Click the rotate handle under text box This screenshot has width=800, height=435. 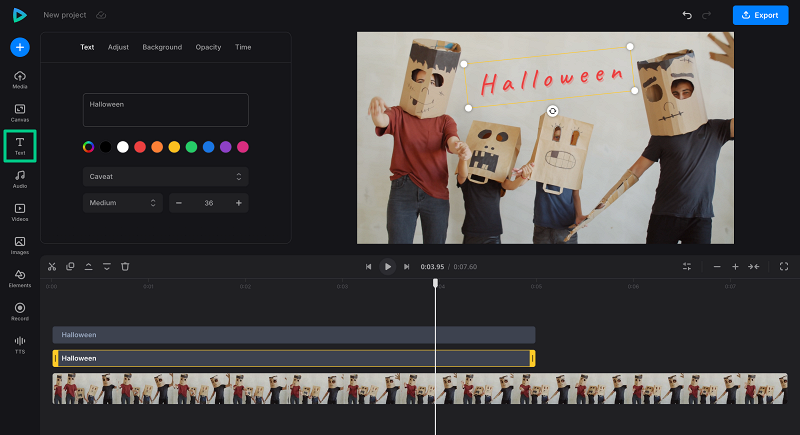pyautogui.click(x=552, y=111)
